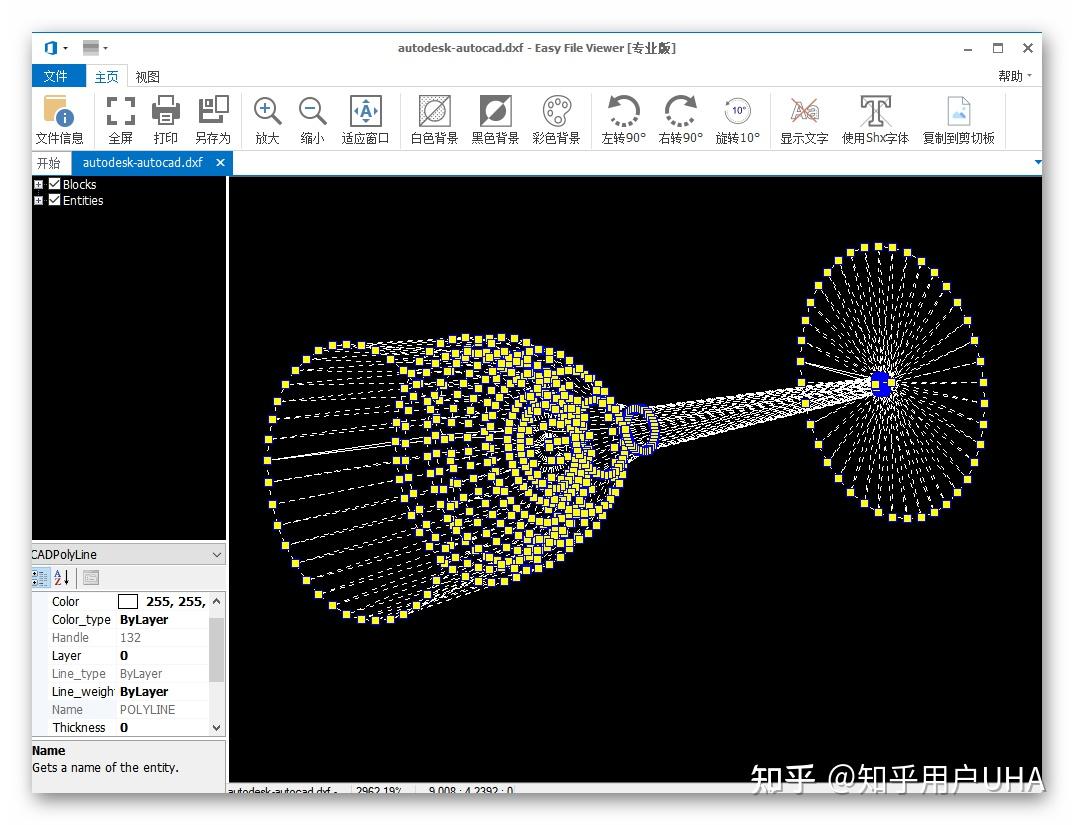The height and width of the screenshot is (825, 1074).
Task: Open the document tab list arrow
Action: pyautogui.click(x=1038, y=162)
